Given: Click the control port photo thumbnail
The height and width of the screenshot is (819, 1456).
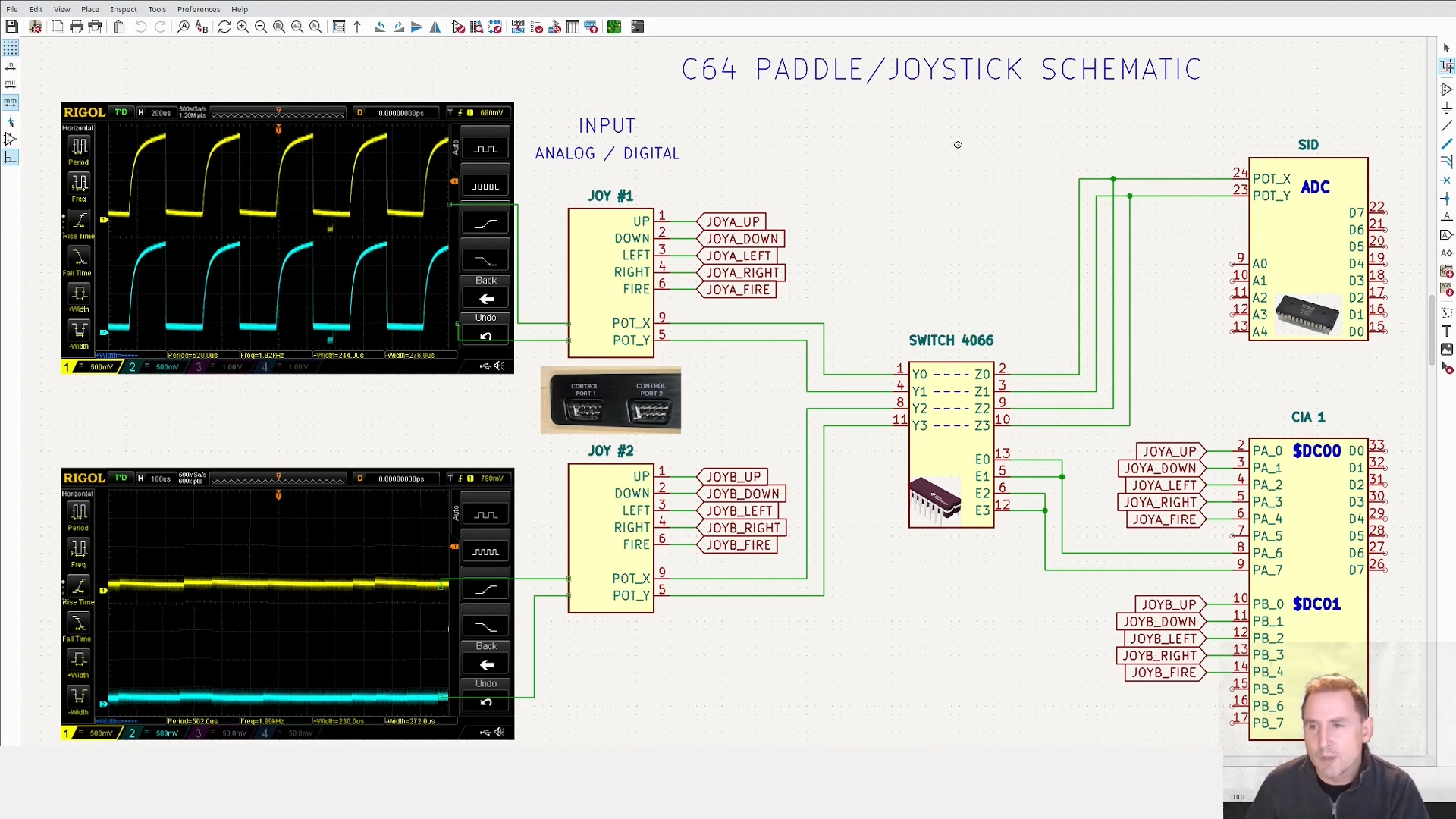Looking at the screenshot, I should coord(610,400).
